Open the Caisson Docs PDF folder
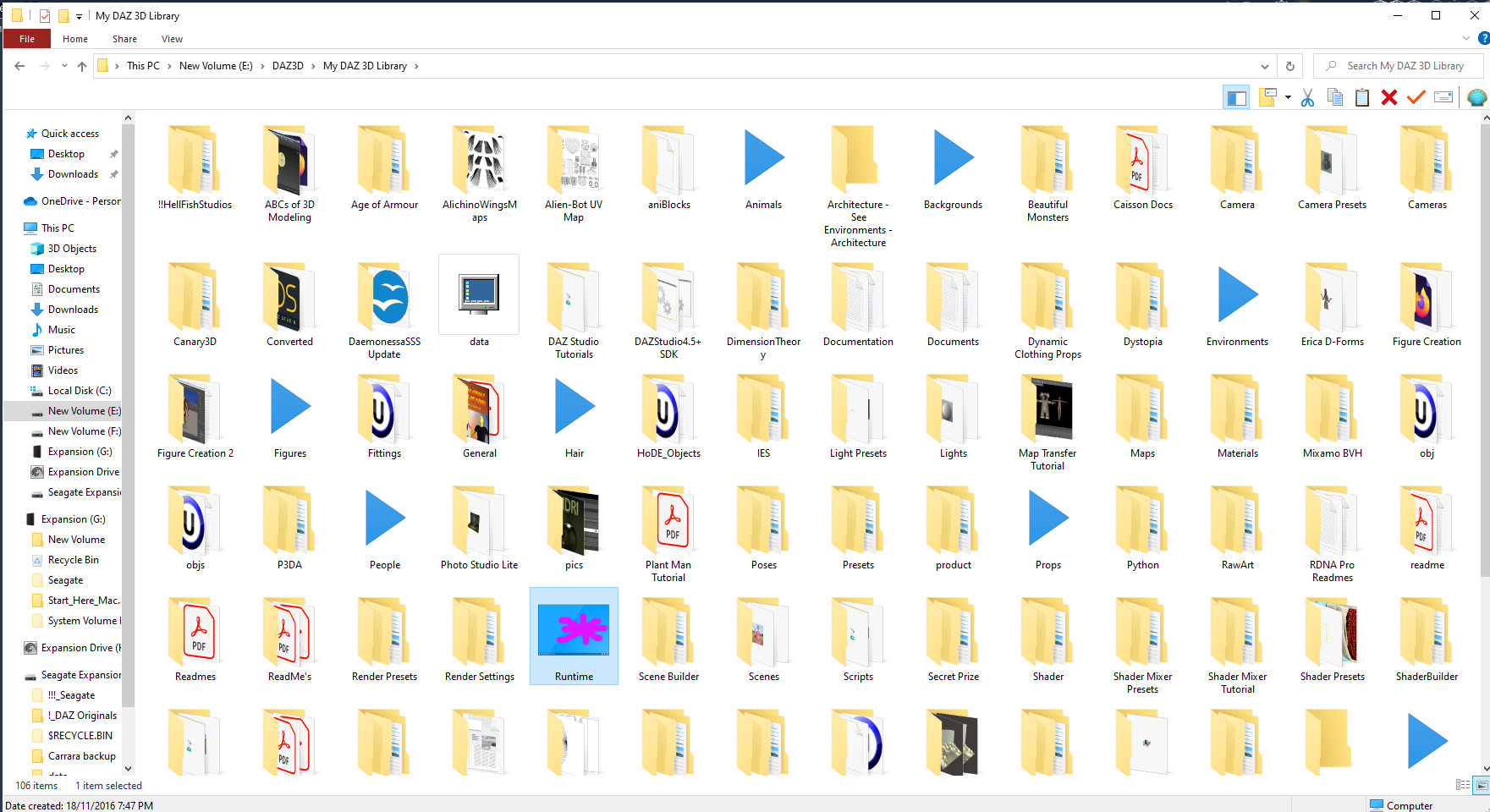This screenshot has height=812, width=1490. tap(1143, 168)
